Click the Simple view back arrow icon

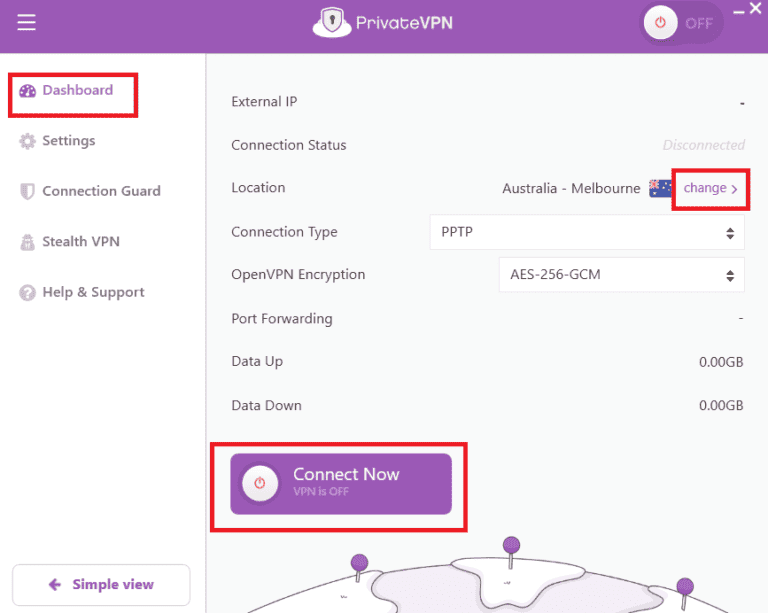(x=55, y=584)
